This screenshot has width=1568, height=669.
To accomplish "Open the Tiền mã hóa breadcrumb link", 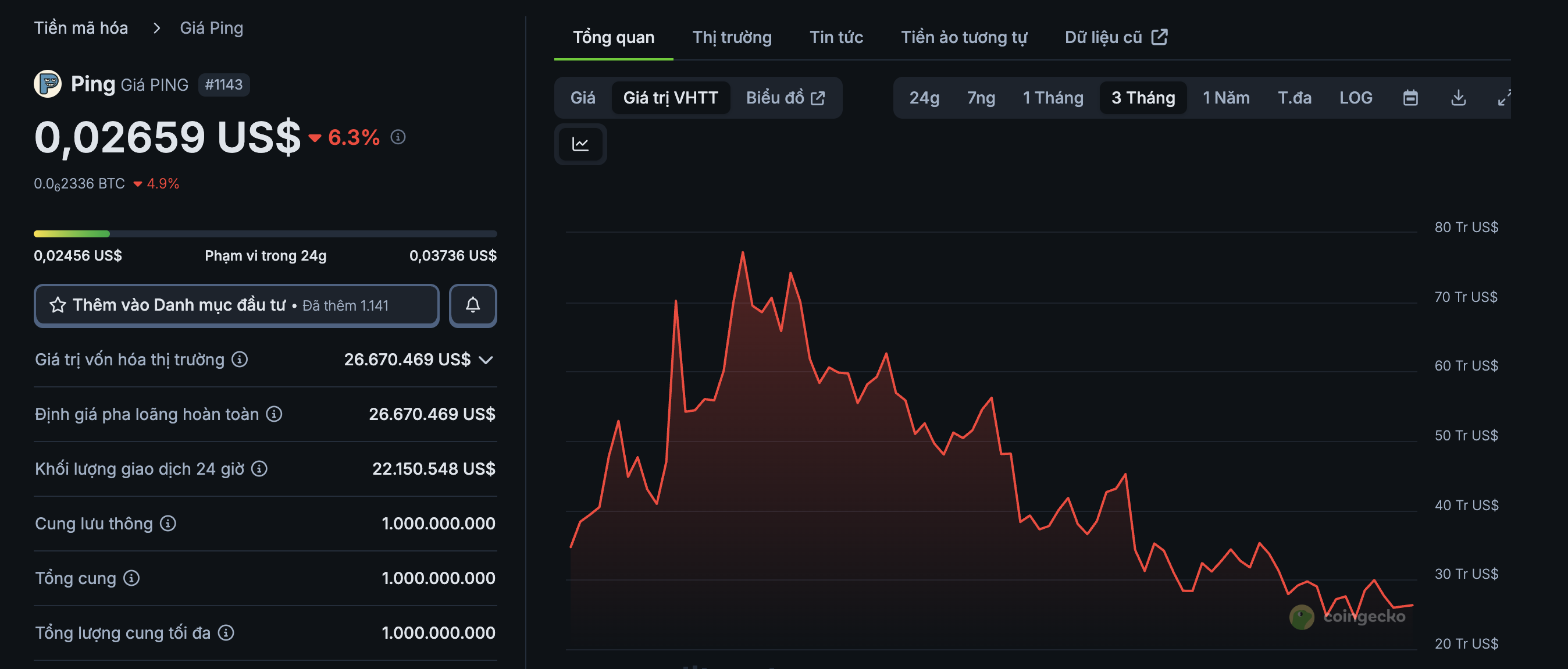I will point(80,27).
